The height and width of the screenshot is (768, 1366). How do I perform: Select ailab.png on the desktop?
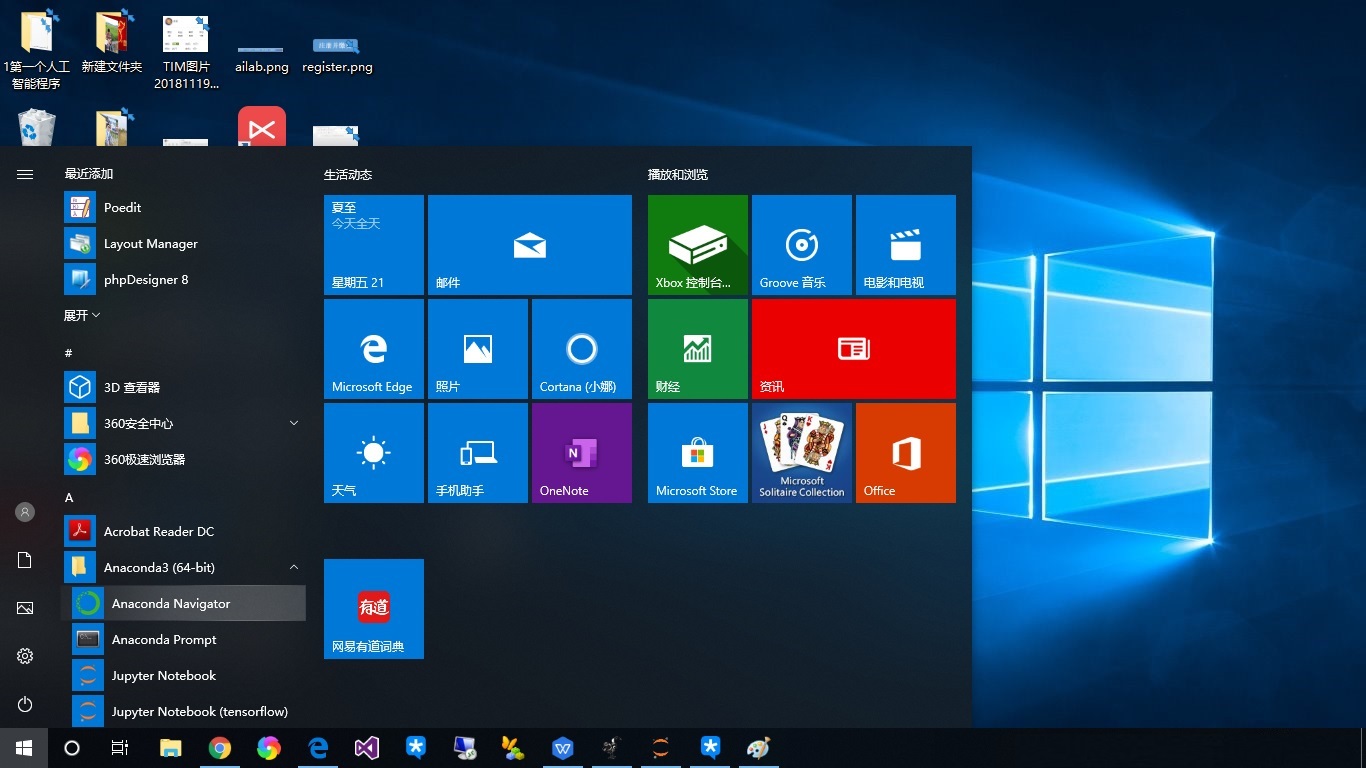point(262,58)
